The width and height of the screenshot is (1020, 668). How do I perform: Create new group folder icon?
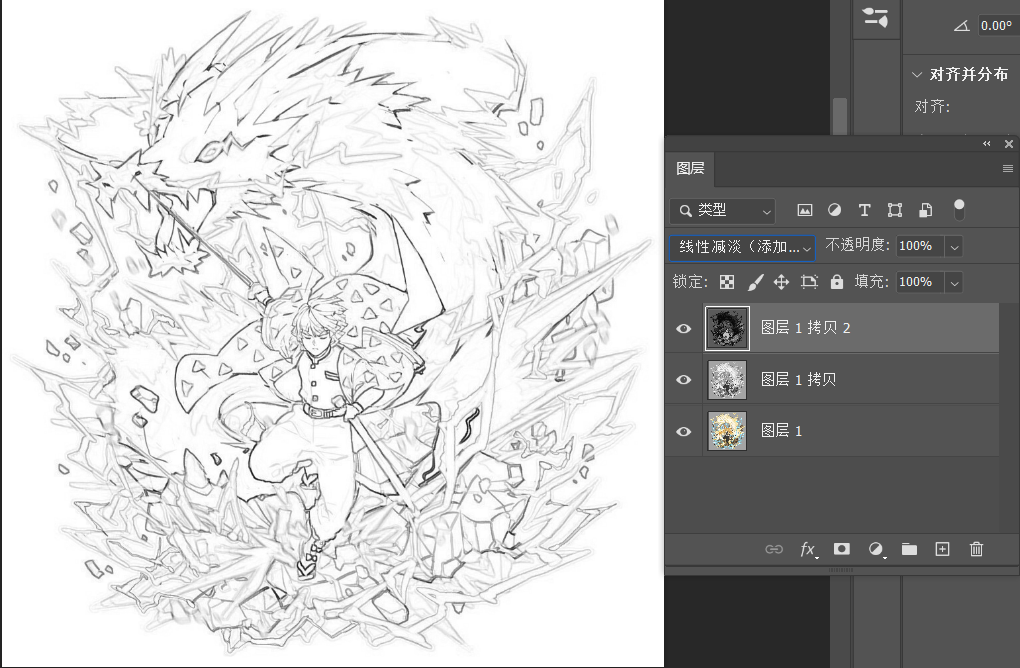coord(909,550)
